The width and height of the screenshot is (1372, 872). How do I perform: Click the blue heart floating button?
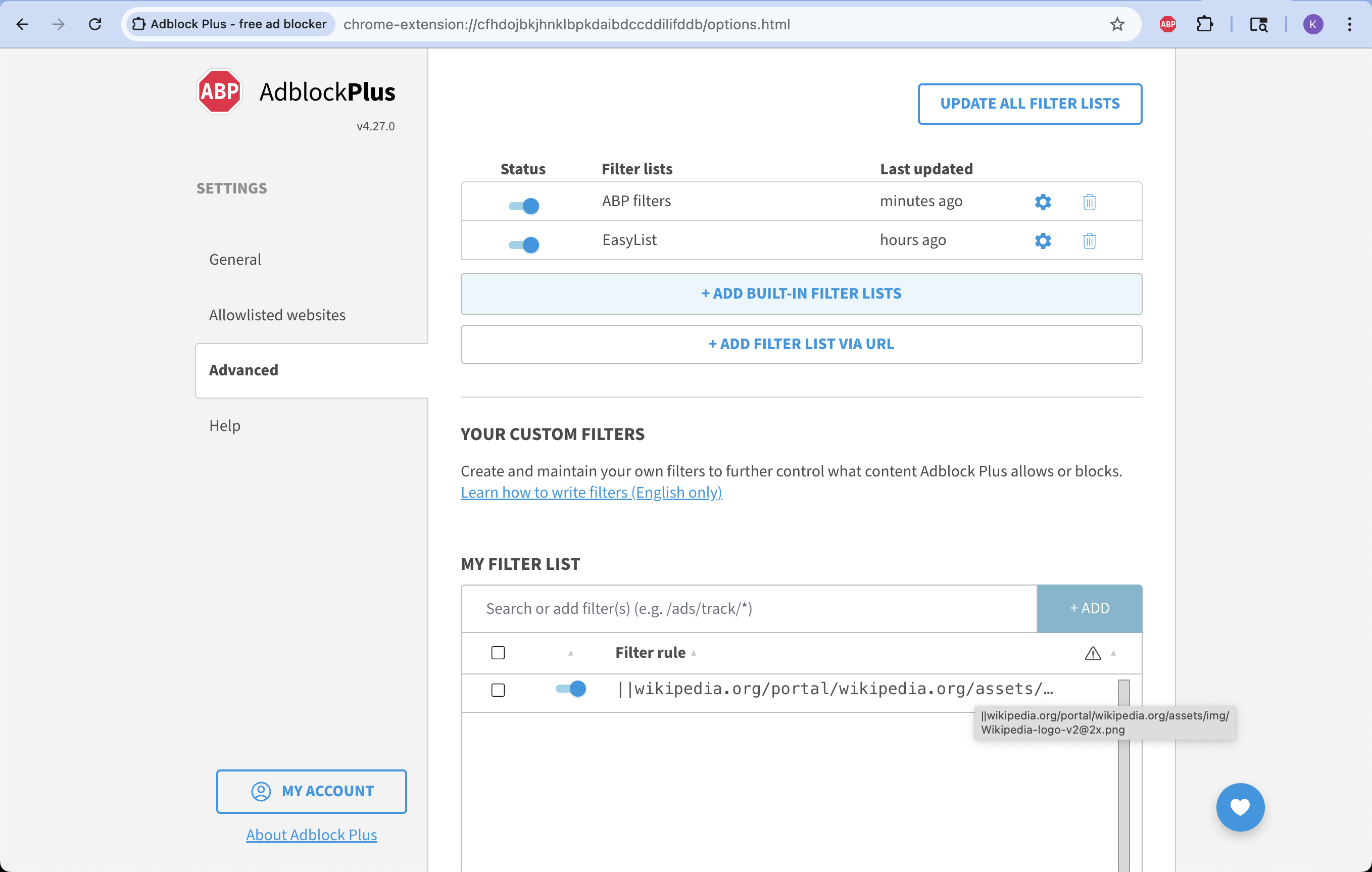(x=1240, y=807)
